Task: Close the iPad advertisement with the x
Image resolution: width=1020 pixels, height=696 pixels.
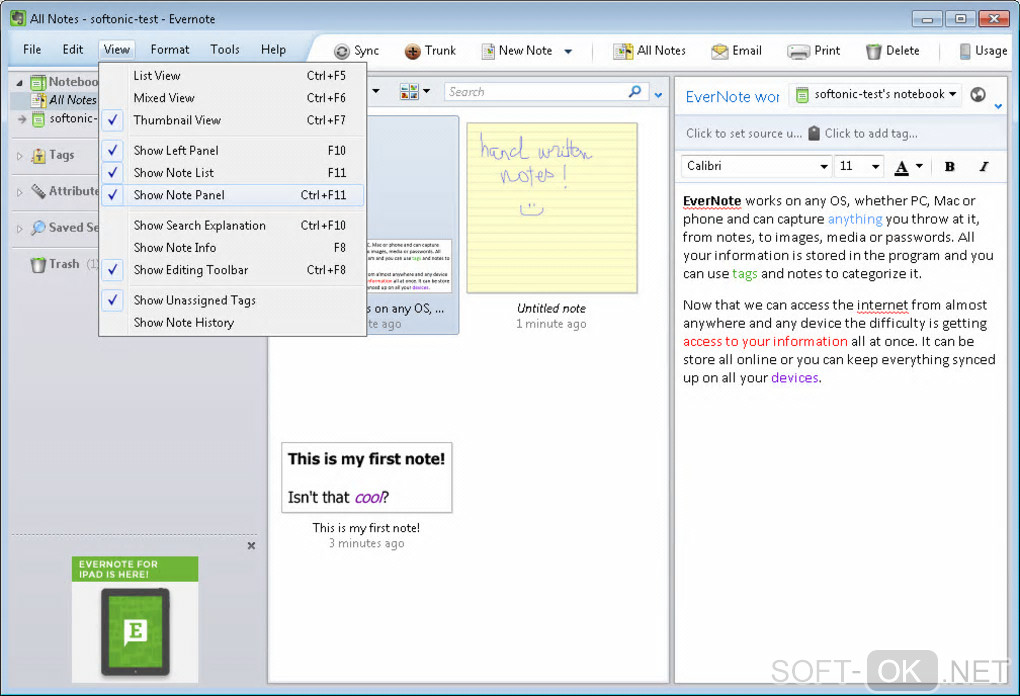Action: (251, 546)
